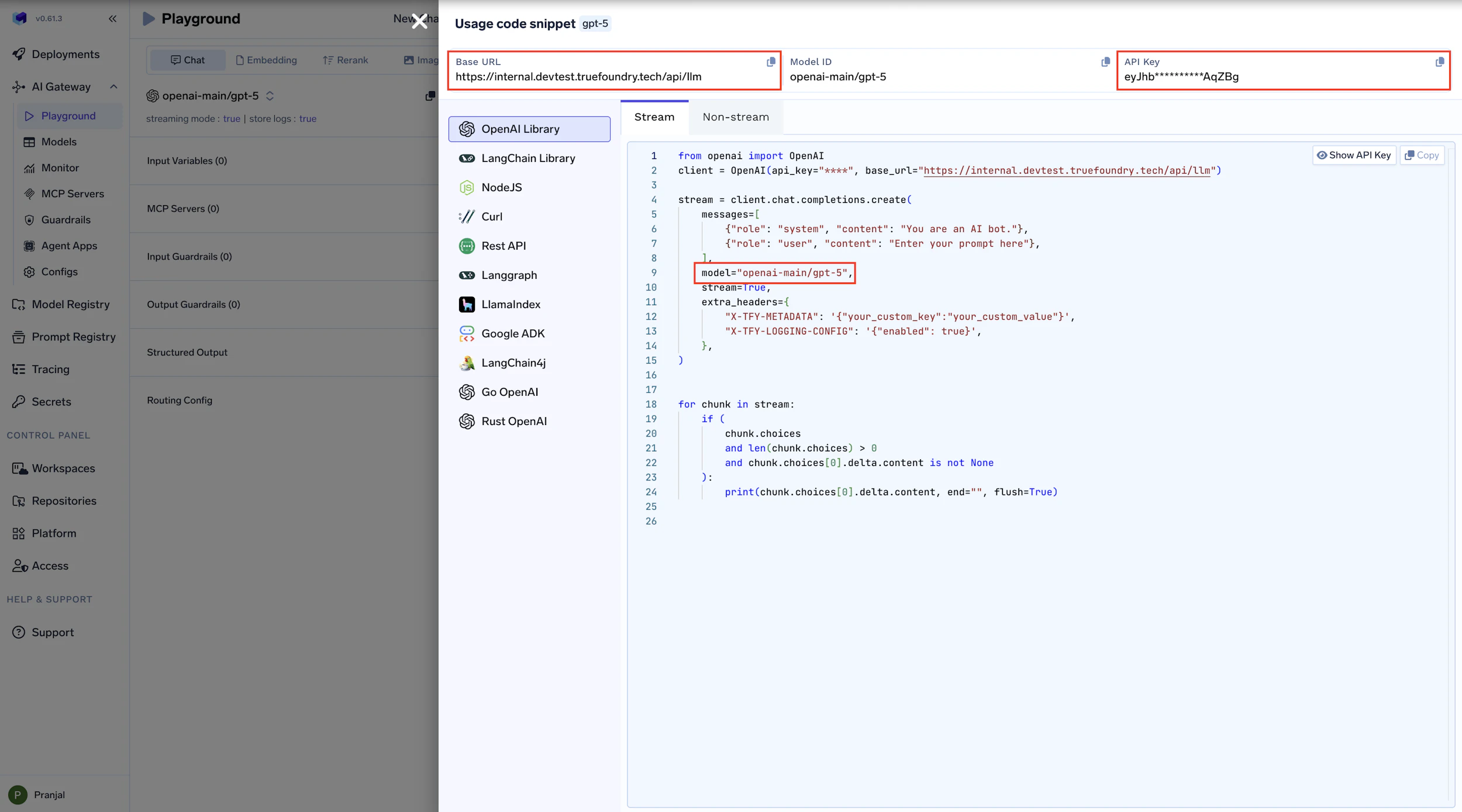Copy the API Key via copy icon
1462x812 pixels.
point(1439,62)
